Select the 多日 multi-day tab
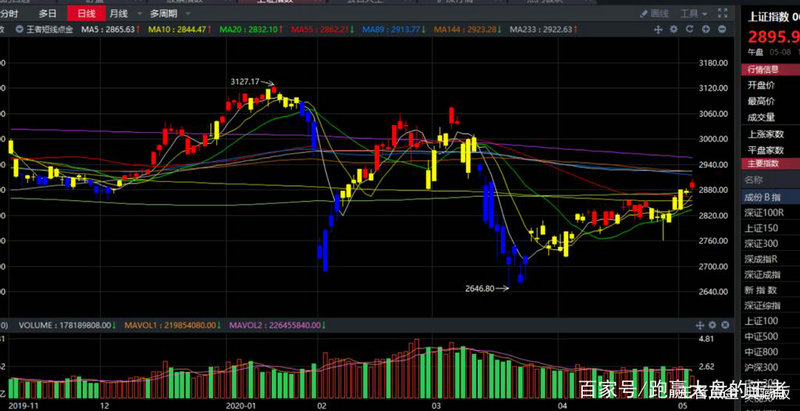 (x=47, y=15)
